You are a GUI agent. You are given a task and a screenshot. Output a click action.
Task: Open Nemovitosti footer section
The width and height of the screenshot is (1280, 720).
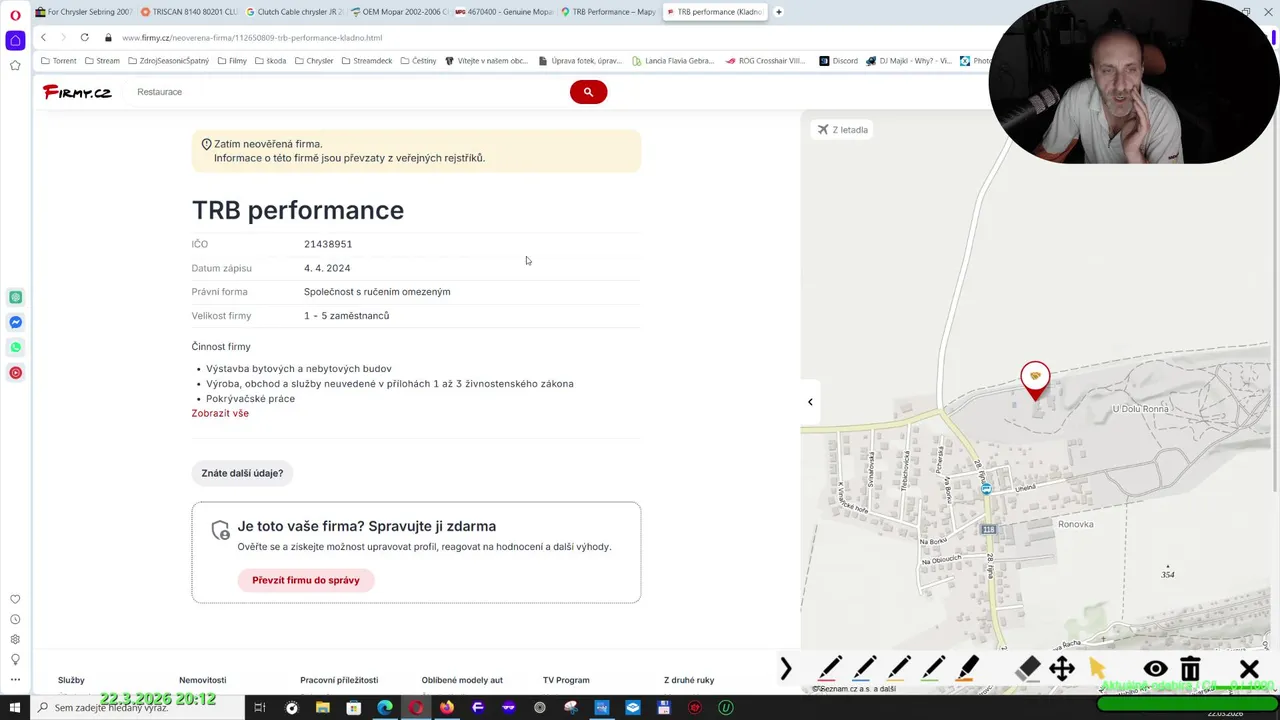point(203,680)
